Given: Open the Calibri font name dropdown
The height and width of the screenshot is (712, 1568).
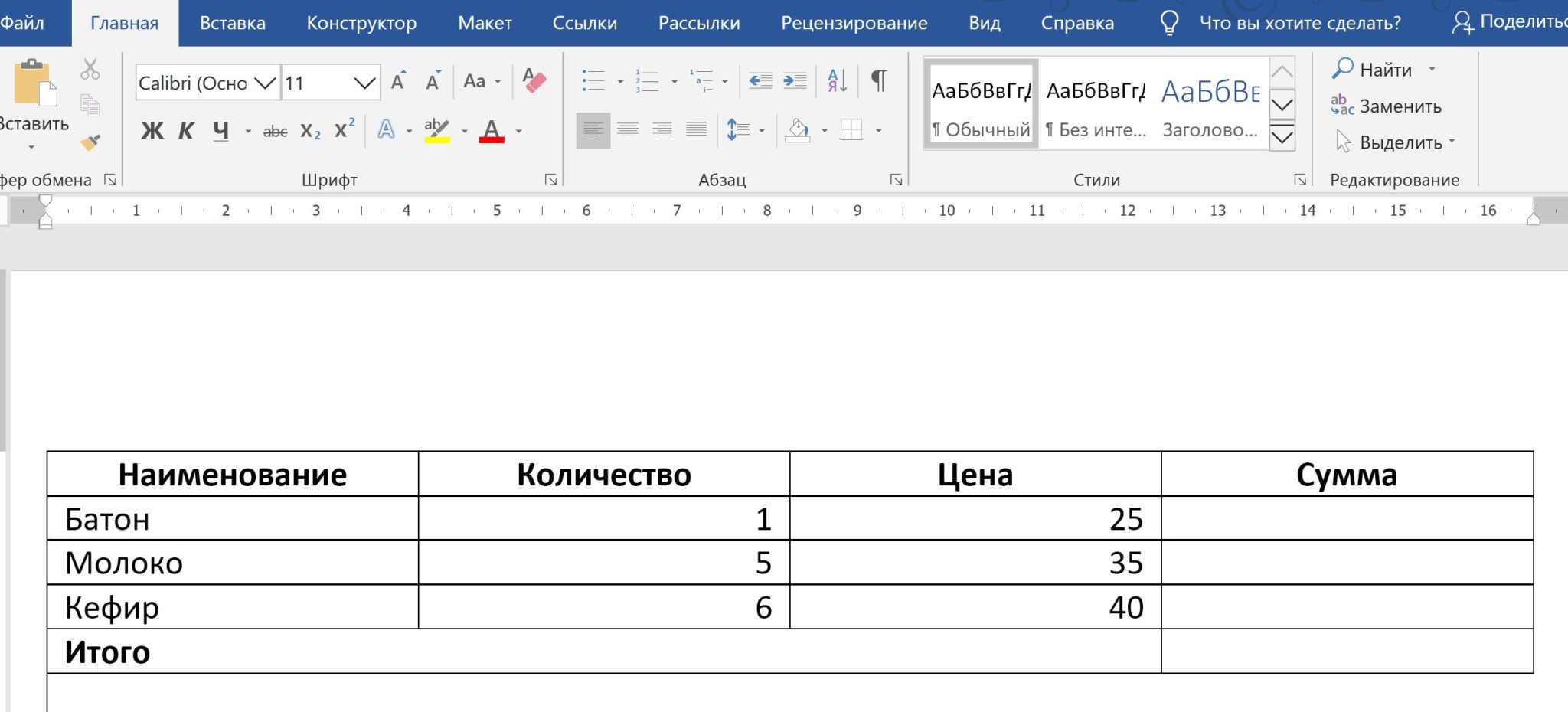Looking at the screenshot, I should [x=265, y=83].
